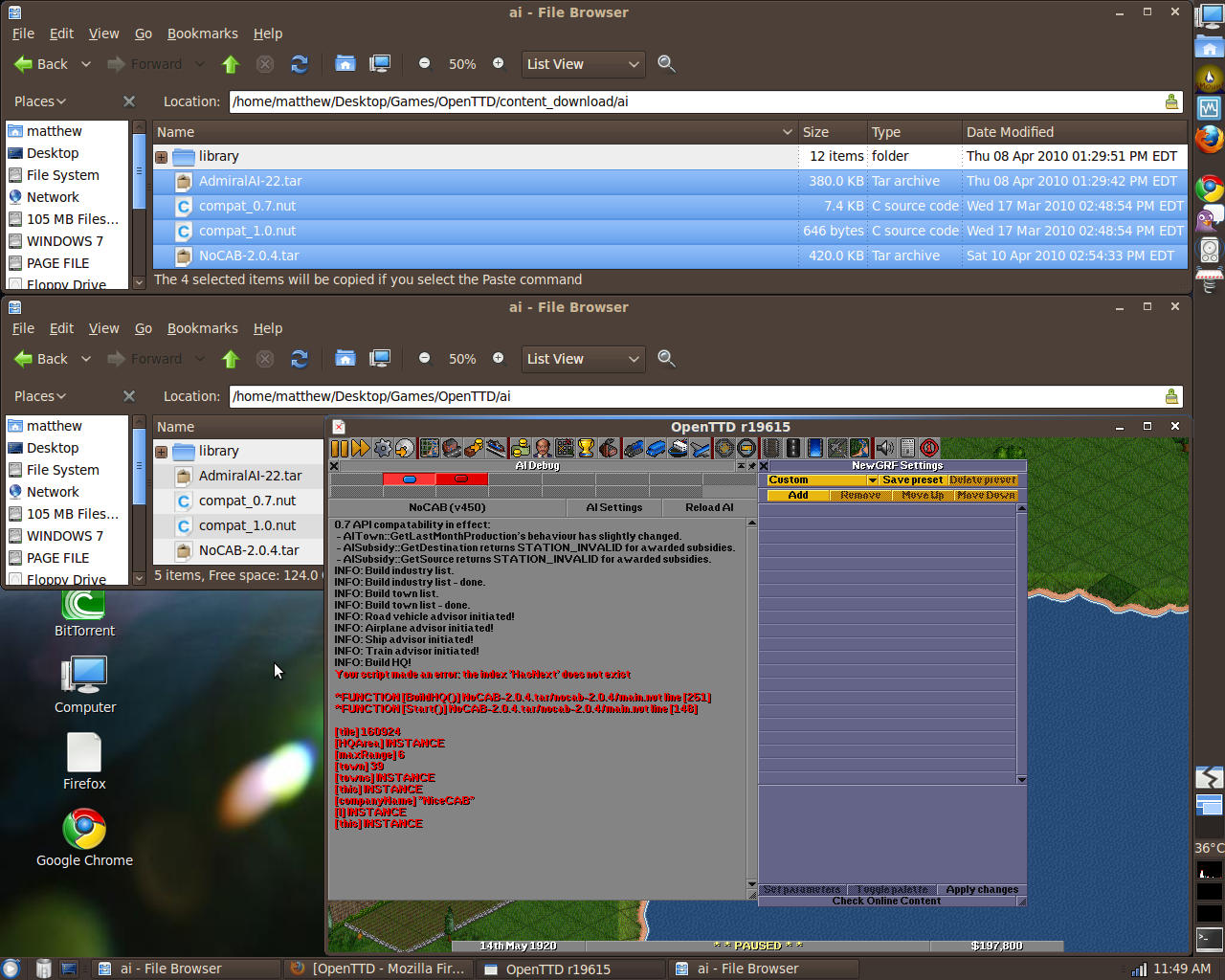Select blue company in AI Debug
The height and width of the screenshot is (980, 1225).
409,479
